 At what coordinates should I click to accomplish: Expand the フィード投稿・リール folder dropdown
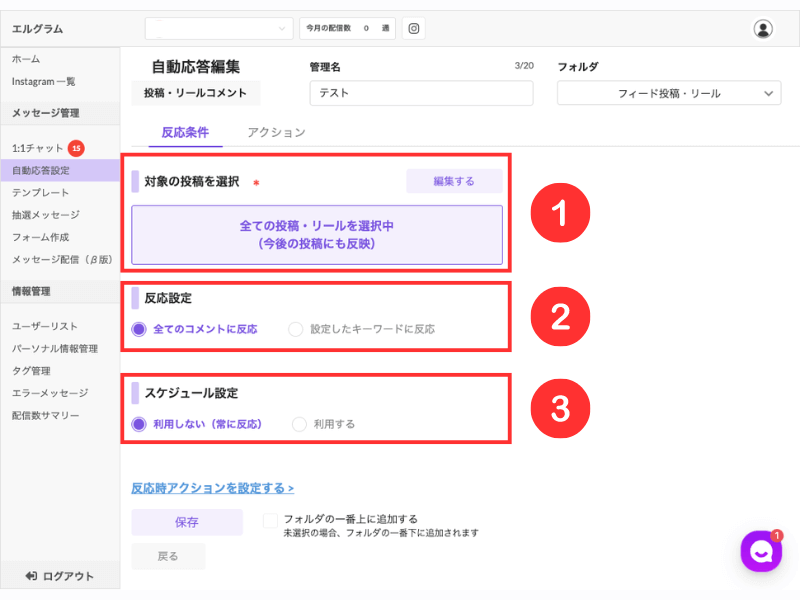point(669,93)
